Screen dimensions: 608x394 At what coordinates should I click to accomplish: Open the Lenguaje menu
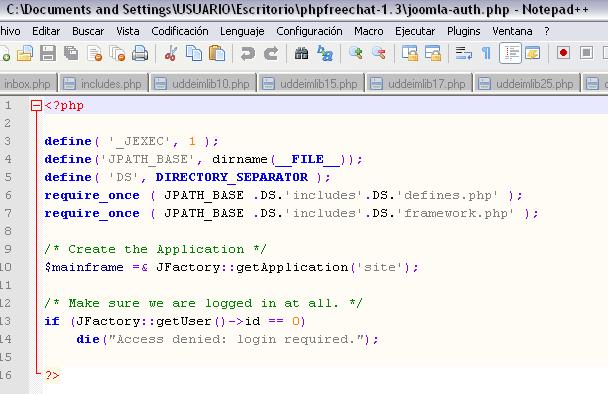point(242,31)
